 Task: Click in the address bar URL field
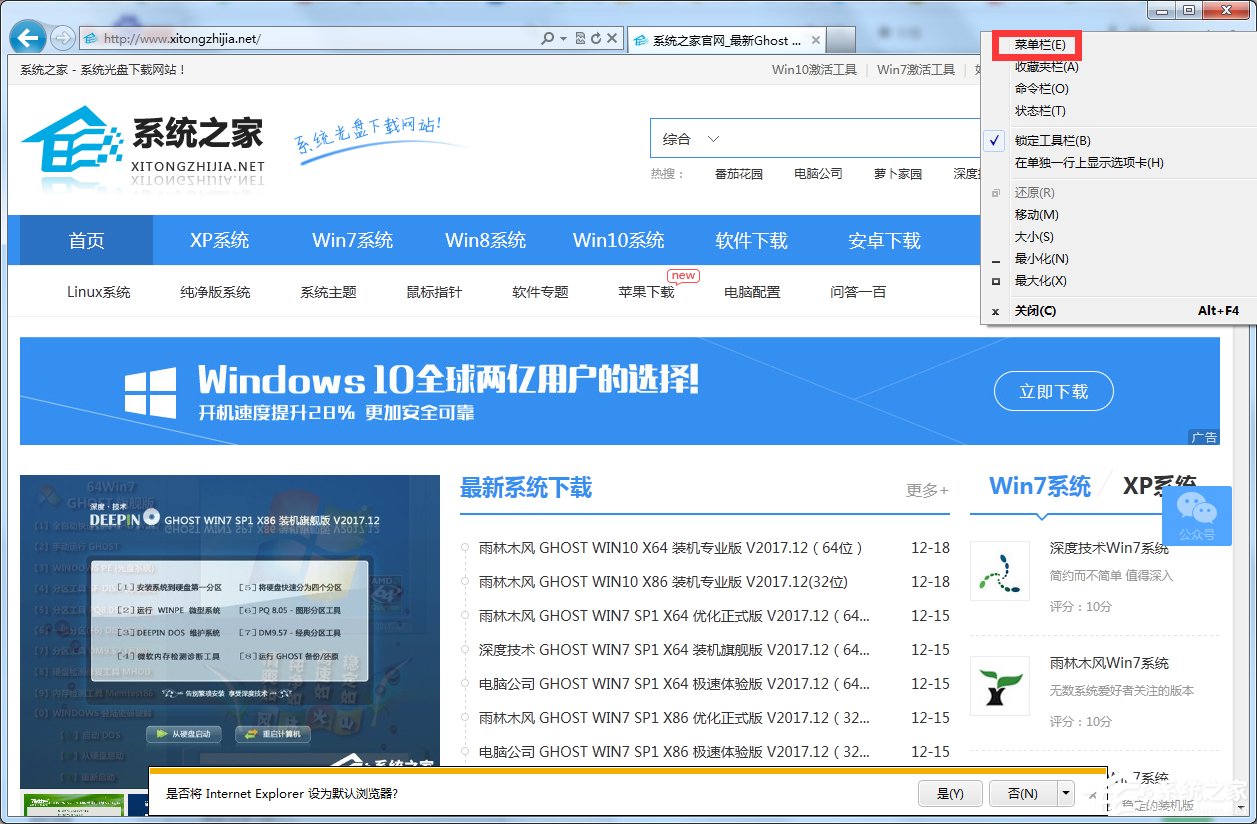point(300,37)
